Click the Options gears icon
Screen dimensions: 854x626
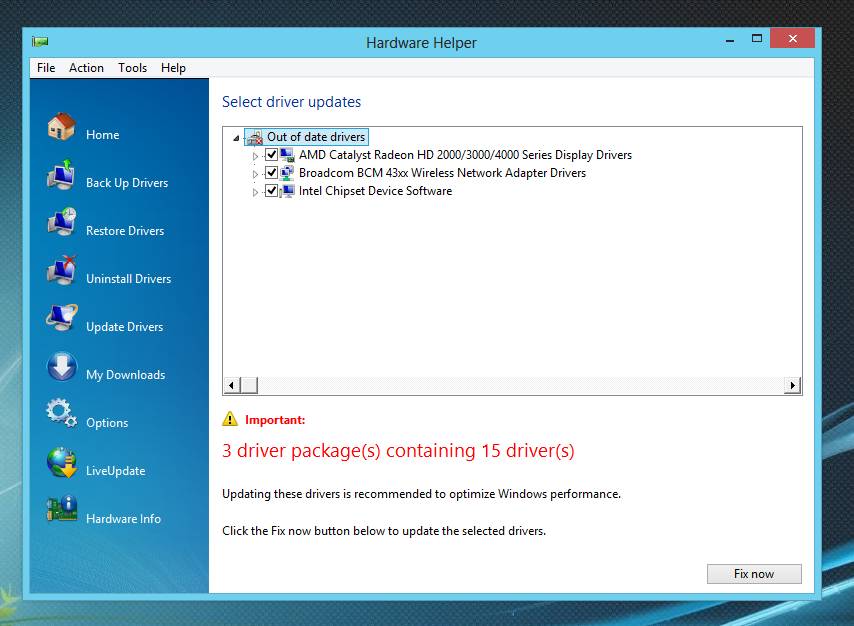coord(62,413)
